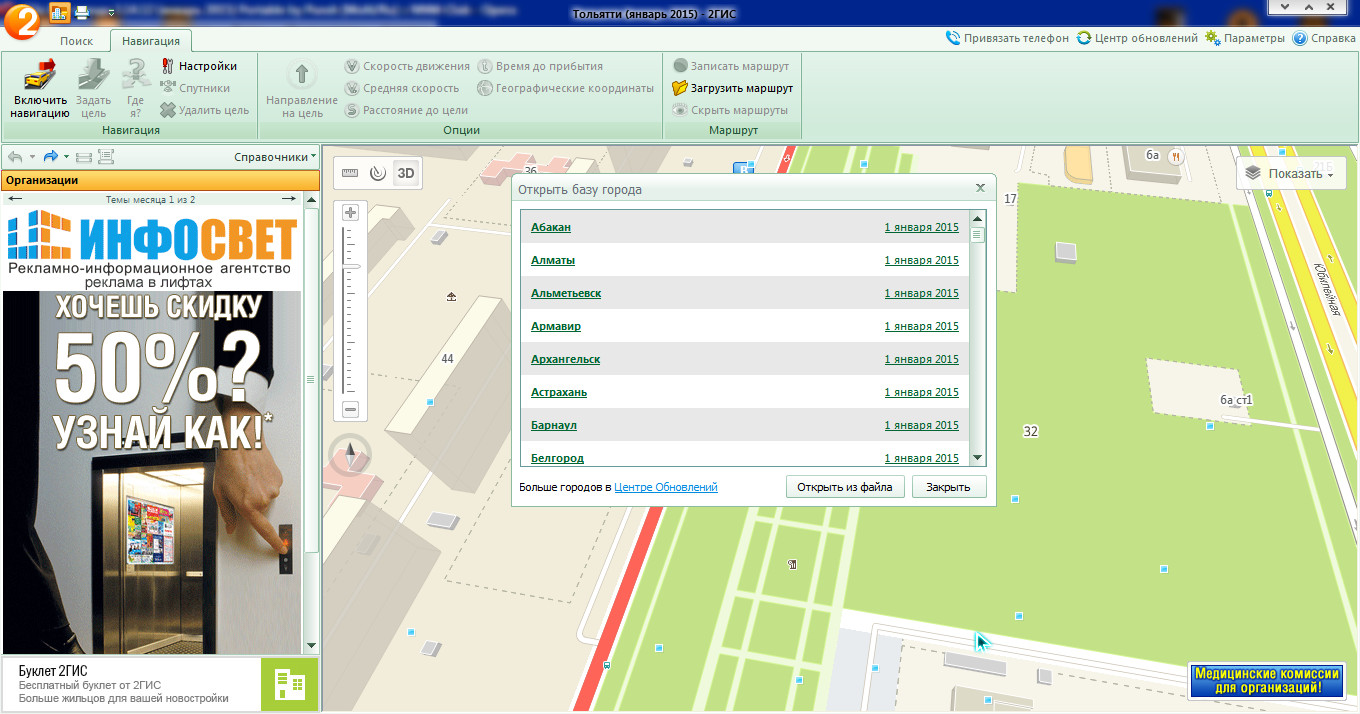The width and height of the screenshot is (1360, 714).
Task: Click the city list scrollbar down arrow
Action: coord(978,457)
